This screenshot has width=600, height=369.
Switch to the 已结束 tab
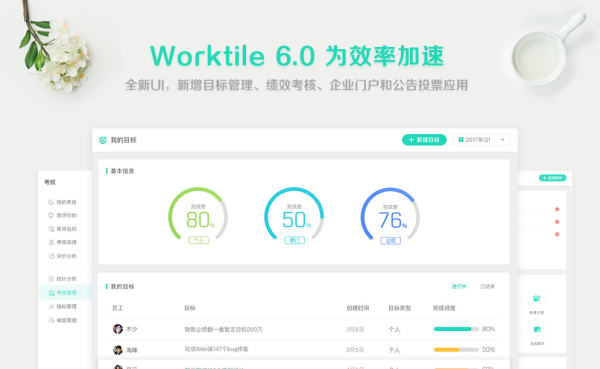488,286
